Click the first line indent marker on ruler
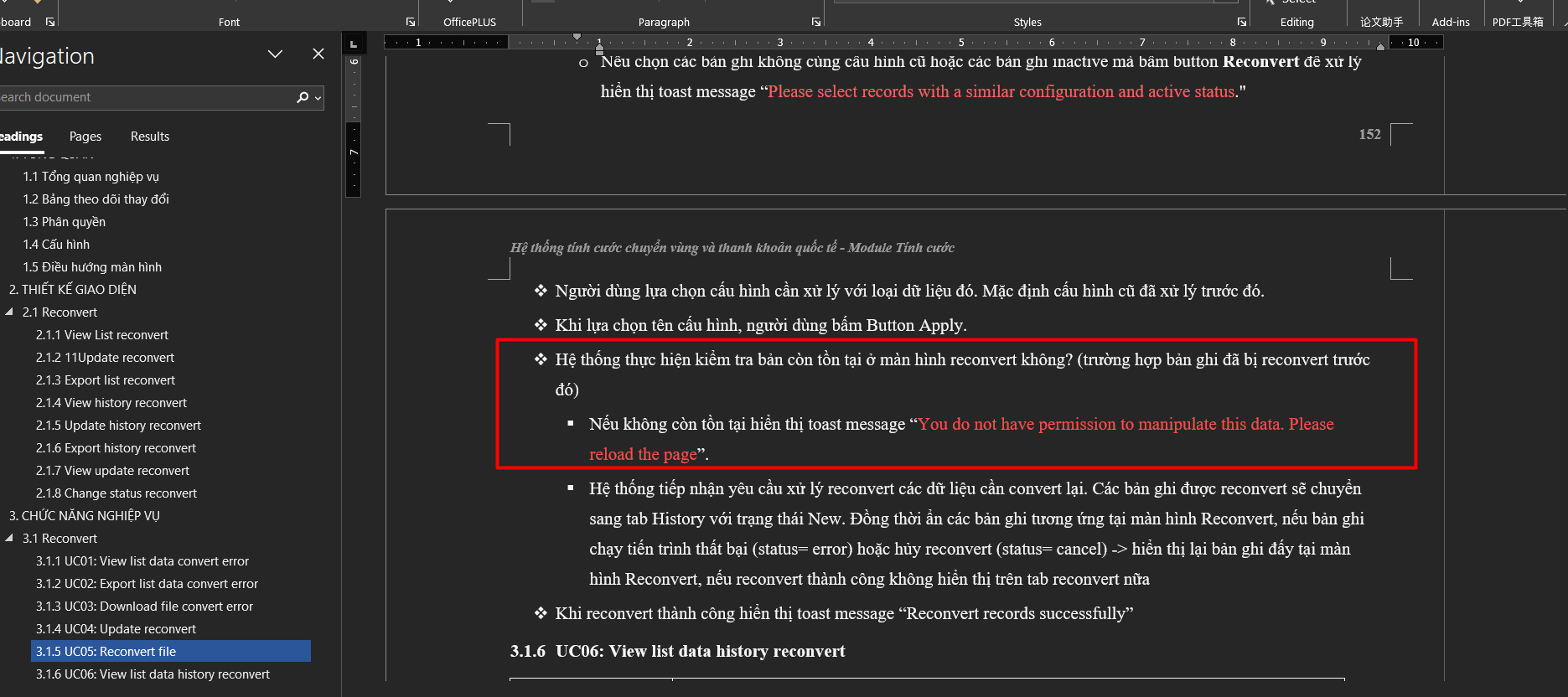Viewport: 1568px width, 697px height. pyautogui.click(x=577, y=37)
